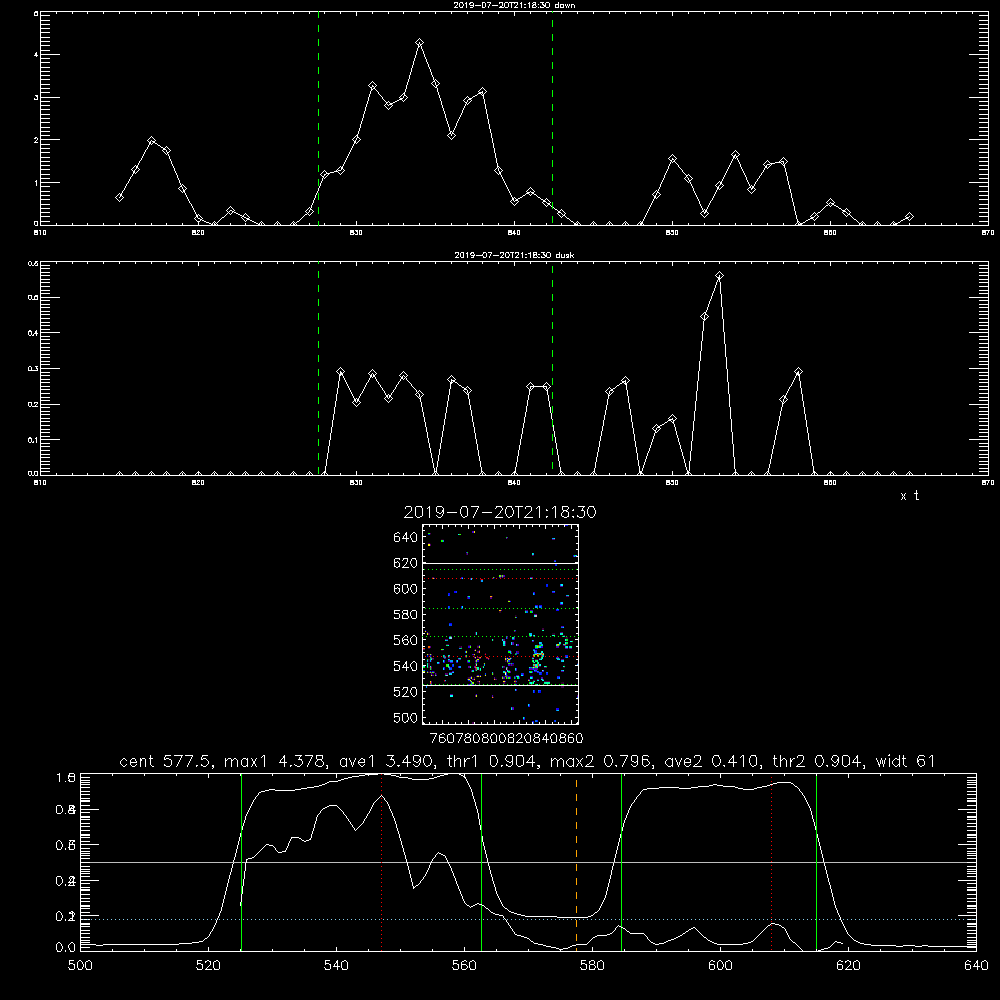The width and height of the screenshot is (1000, 1000).
Task: Click the "600" label on the image y-axis
Action: tap(406, 589)
